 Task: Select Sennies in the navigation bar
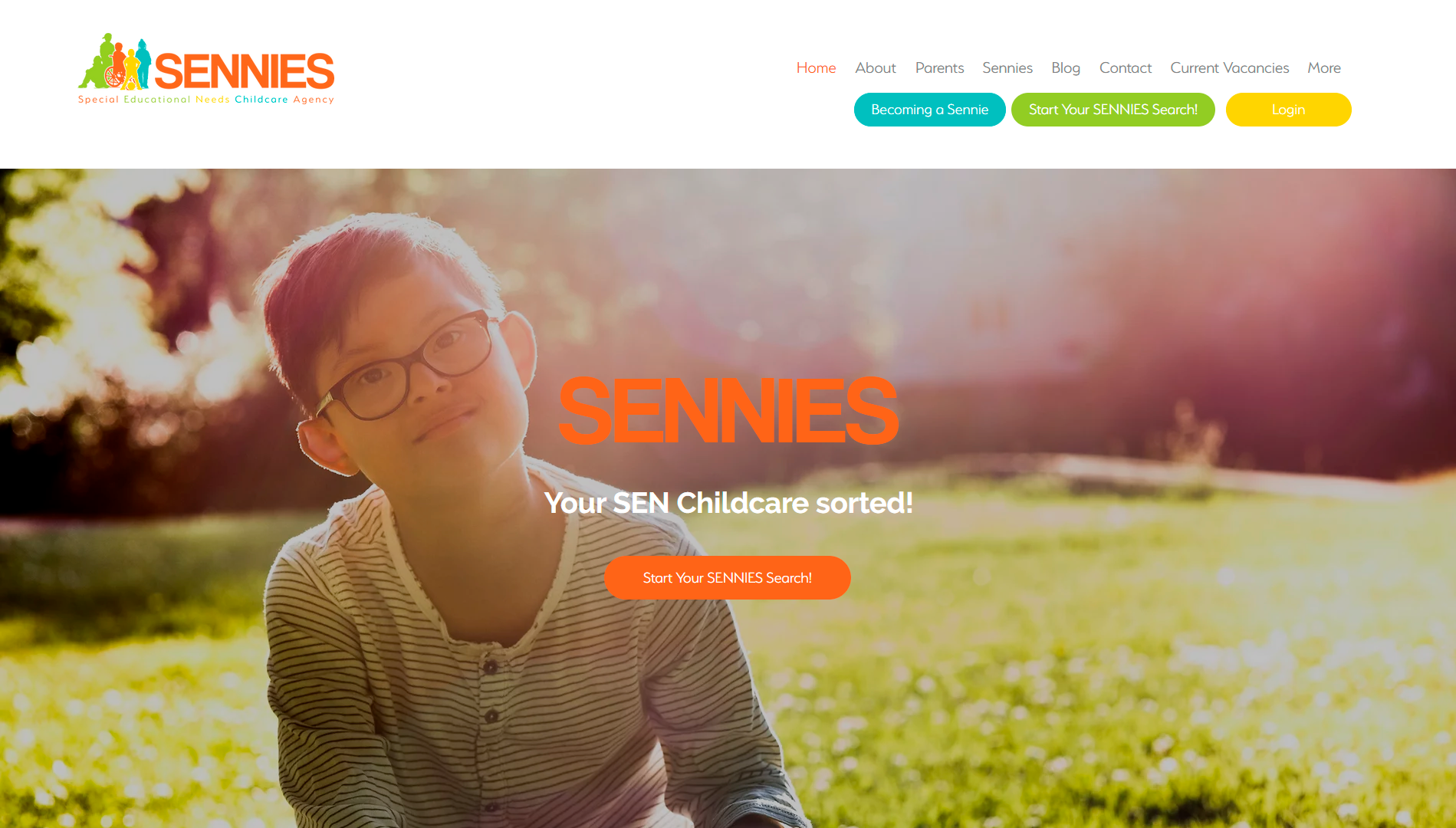click(1007, 67)
